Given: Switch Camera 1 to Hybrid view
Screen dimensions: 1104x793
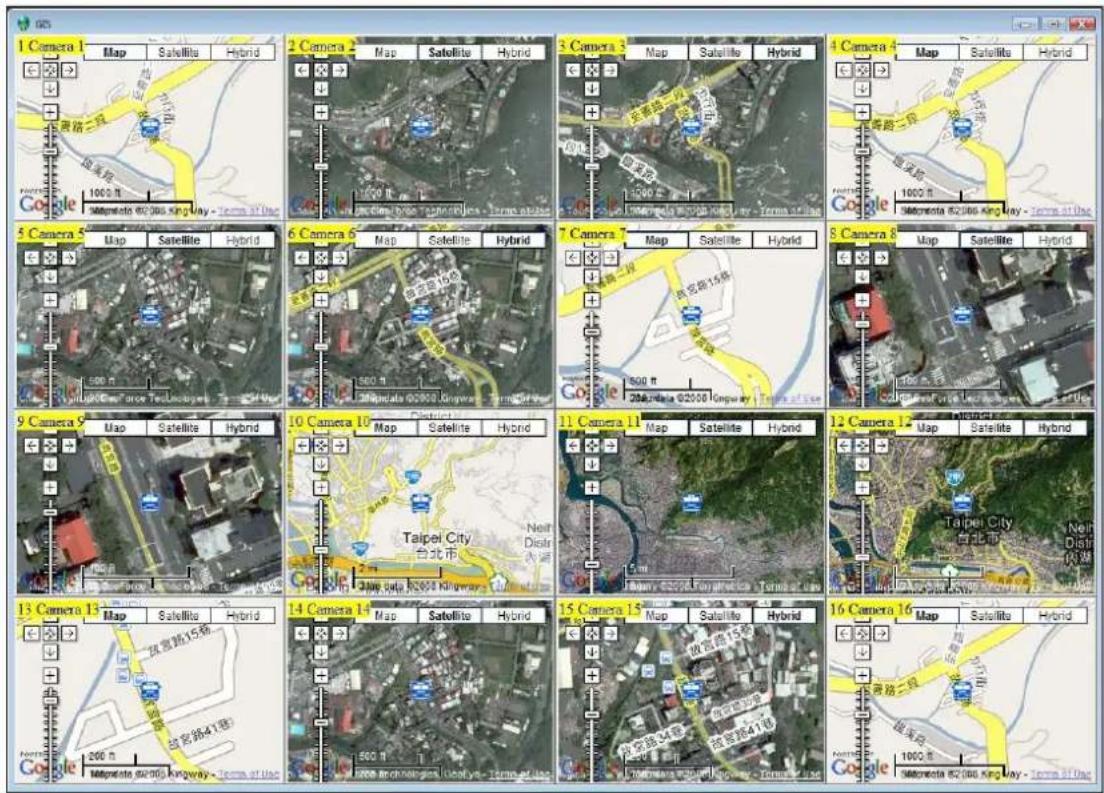Looking at the screenshot, I should [243, 52].
